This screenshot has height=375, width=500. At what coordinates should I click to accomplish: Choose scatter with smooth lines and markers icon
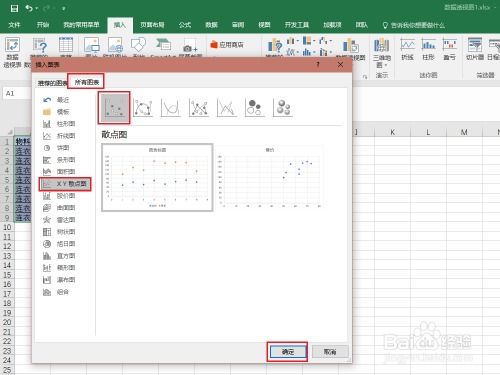coord(143,108)
